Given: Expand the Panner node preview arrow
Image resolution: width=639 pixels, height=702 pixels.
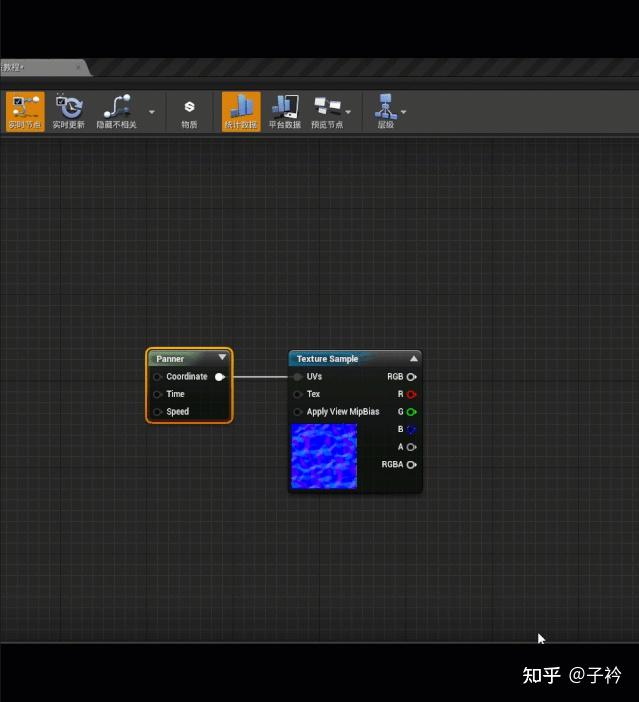Looking at the screenshot, I should click(222, 357).
